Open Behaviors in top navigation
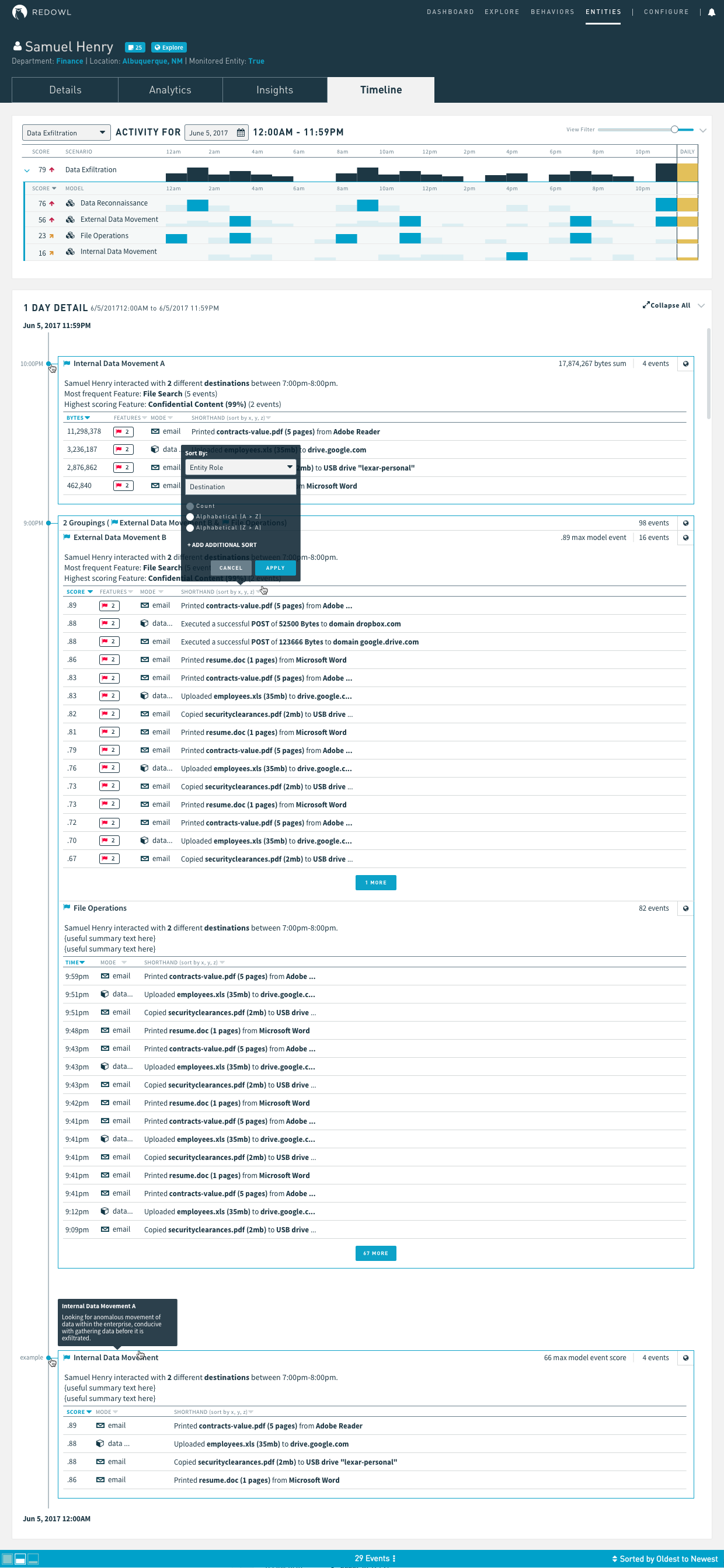Screen dimensions: 724x1568 click(x=552, y=12)
